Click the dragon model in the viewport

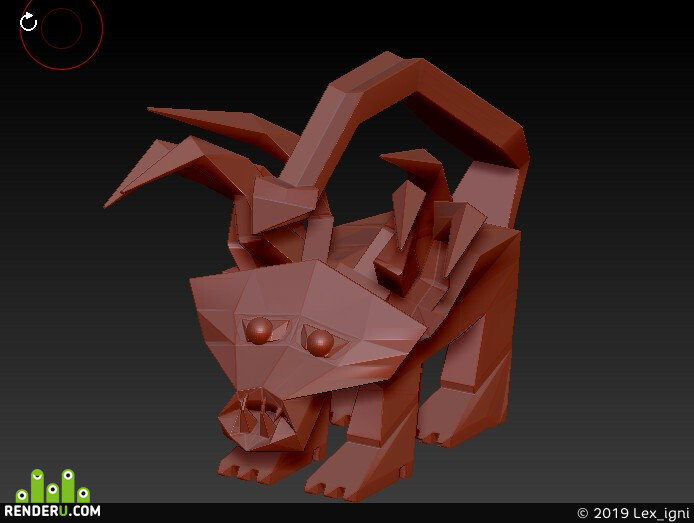pos(316,277)
